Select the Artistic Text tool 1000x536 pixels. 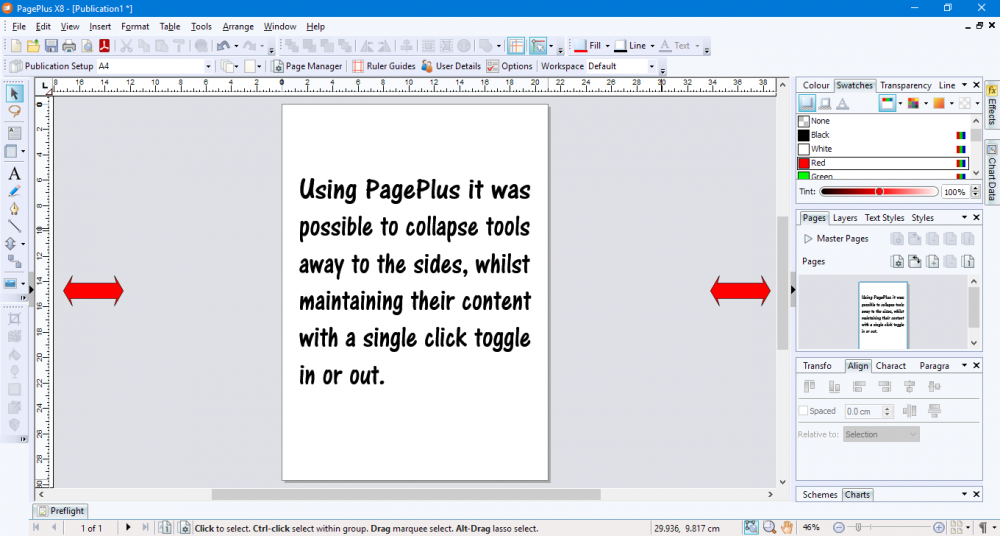(14, 173)
